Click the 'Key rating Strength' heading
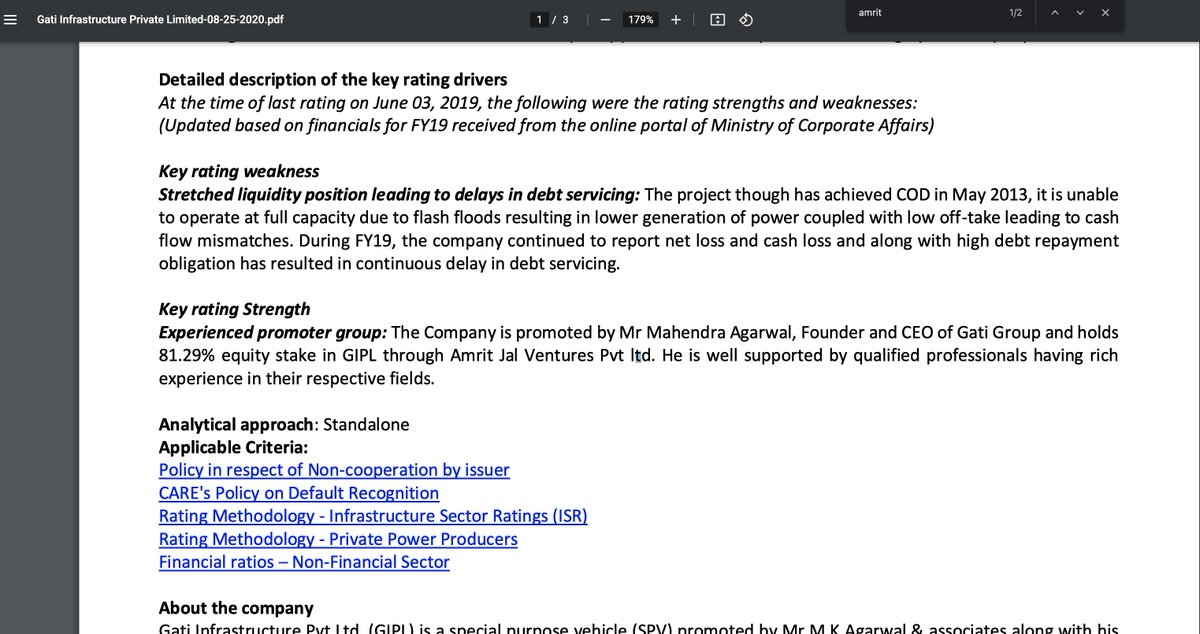 tap(235, 309)
